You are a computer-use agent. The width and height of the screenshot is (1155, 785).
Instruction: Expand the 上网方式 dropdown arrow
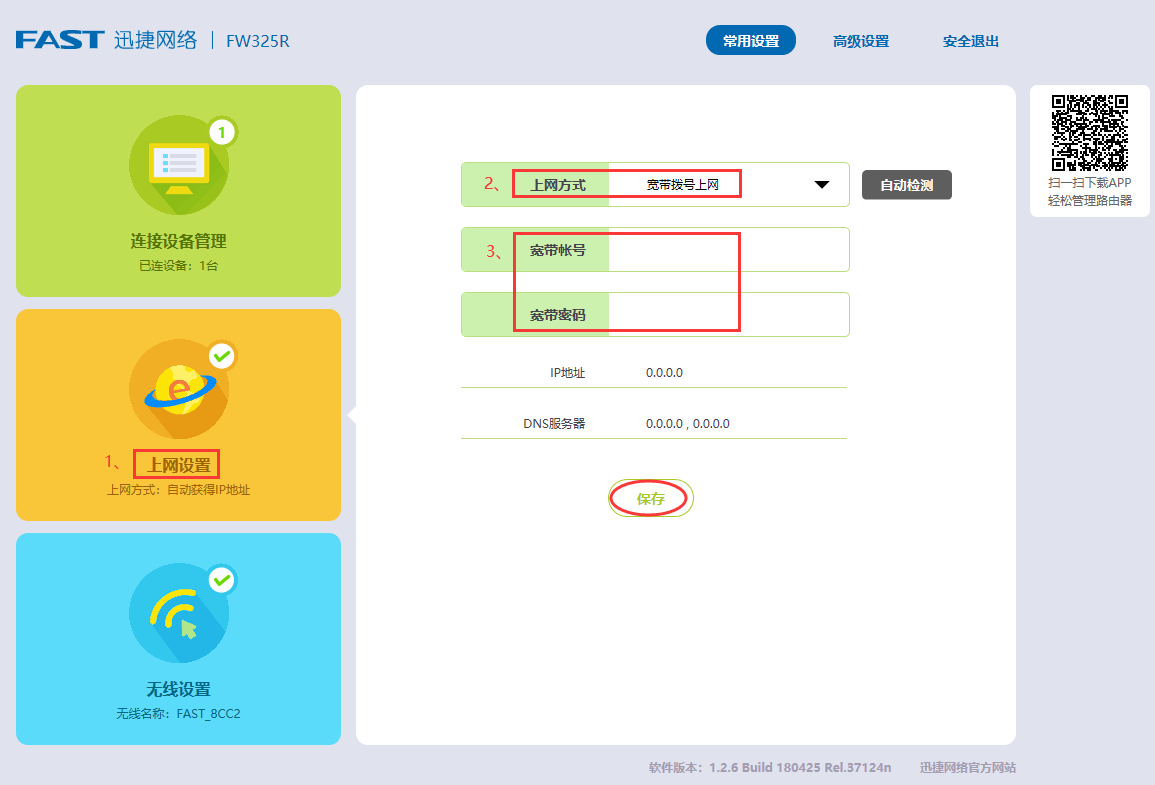point(822,185)
